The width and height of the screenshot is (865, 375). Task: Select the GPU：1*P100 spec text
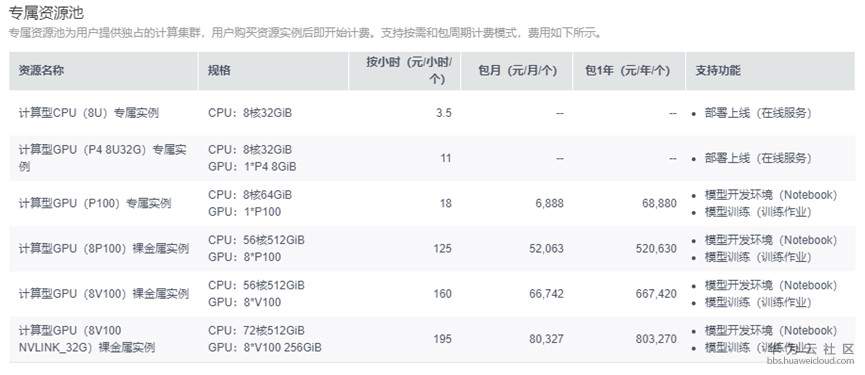click(x=244, y=212)
